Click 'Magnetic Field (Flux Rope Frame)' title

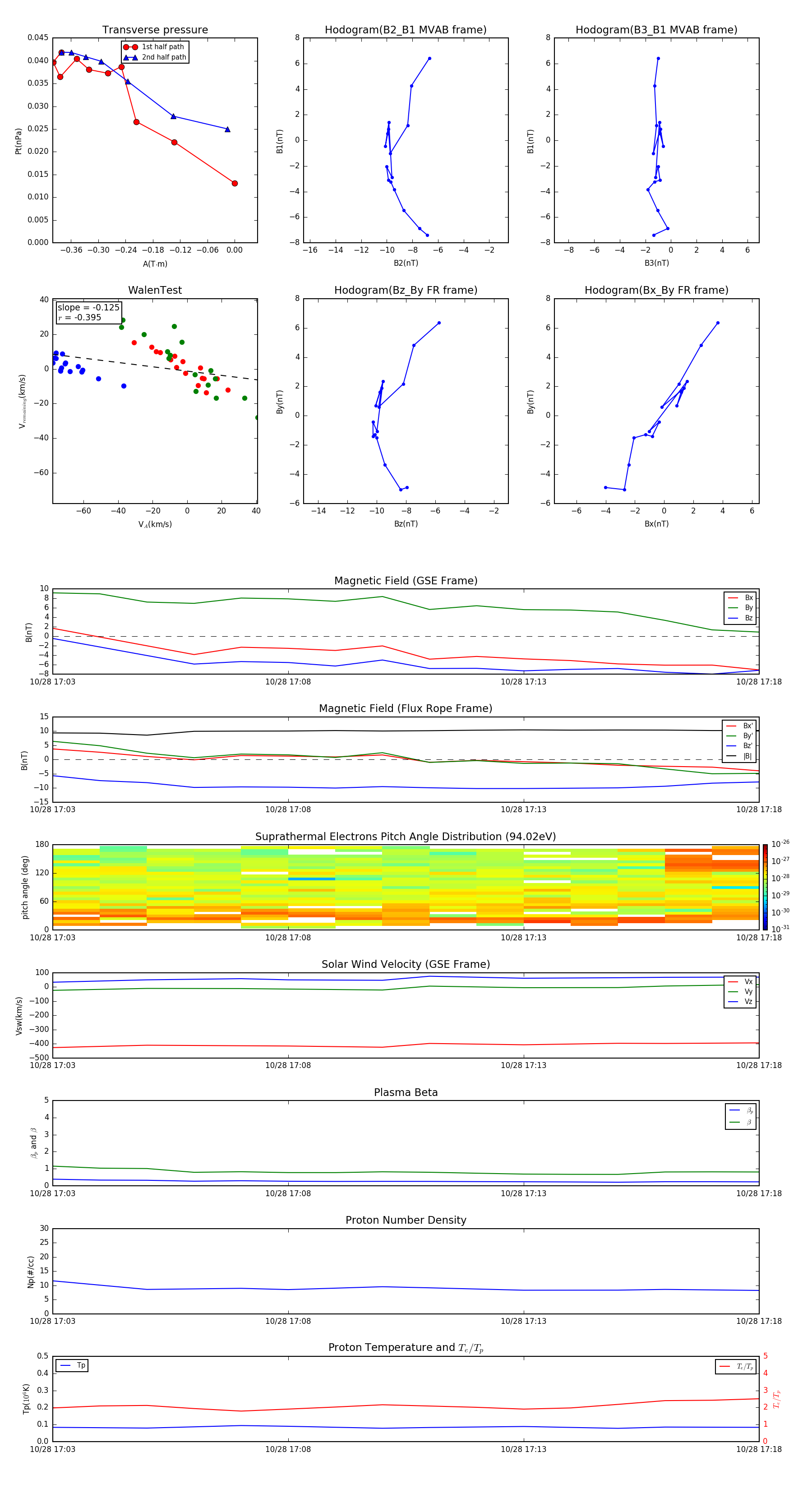tap(406, 709)
